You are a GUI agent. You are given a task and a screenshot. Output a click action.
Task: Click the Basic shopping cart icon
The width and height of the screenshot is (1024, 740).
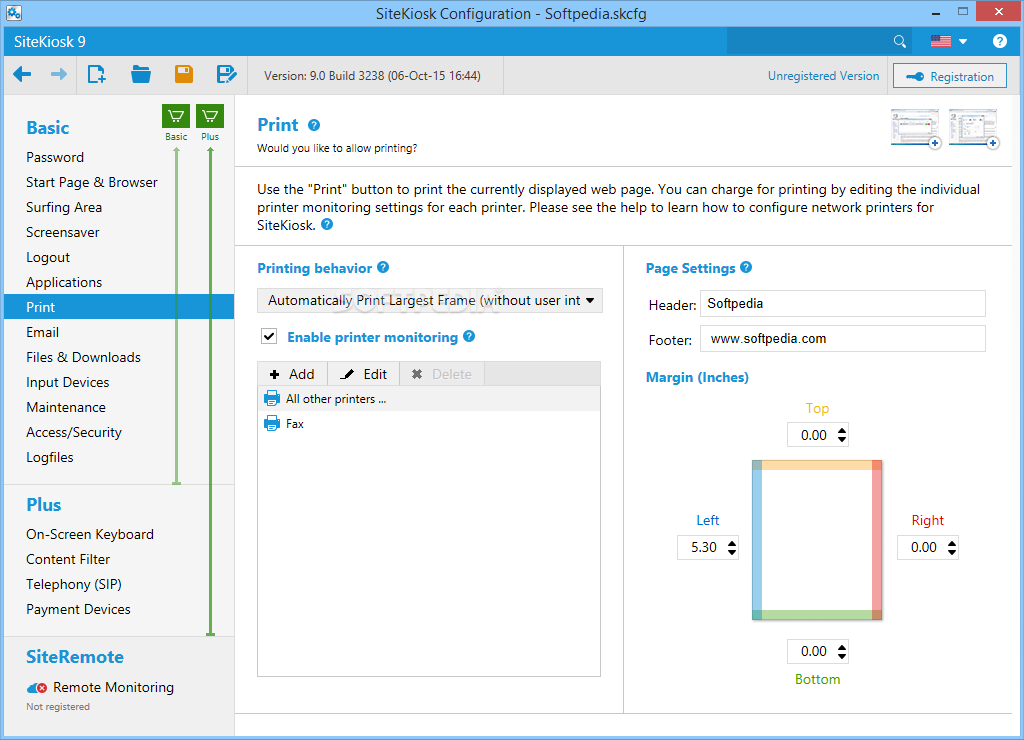point(176,117)
